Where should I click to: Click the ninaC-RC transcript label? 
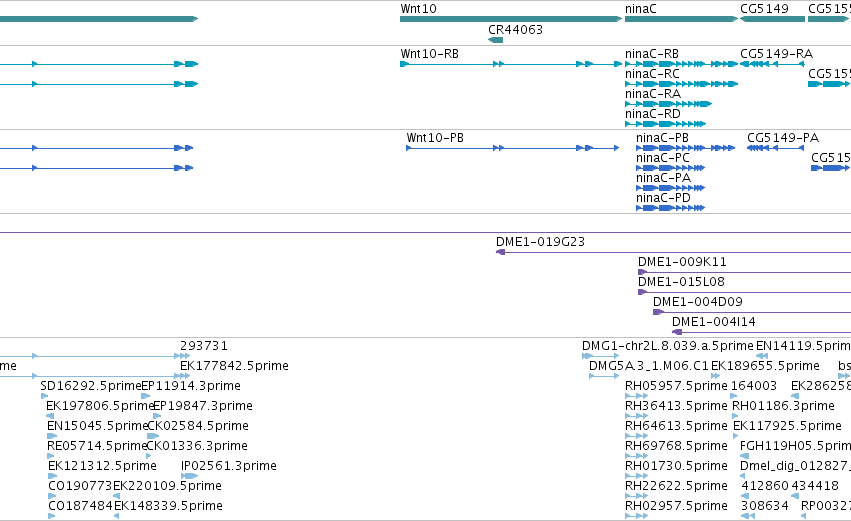[x=652, y=74]
